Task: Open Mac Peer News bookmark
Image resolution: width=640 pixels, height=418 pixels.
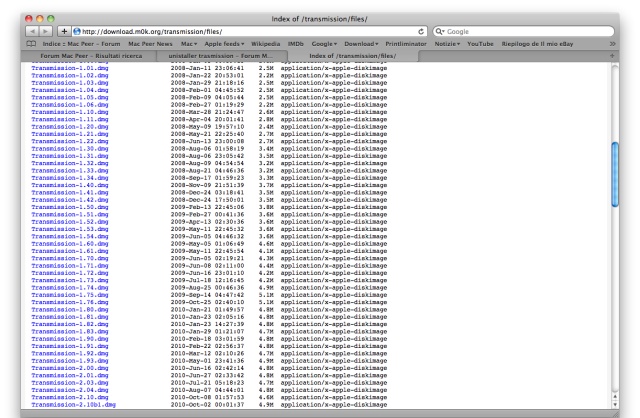Action: [x=150, y=44]
